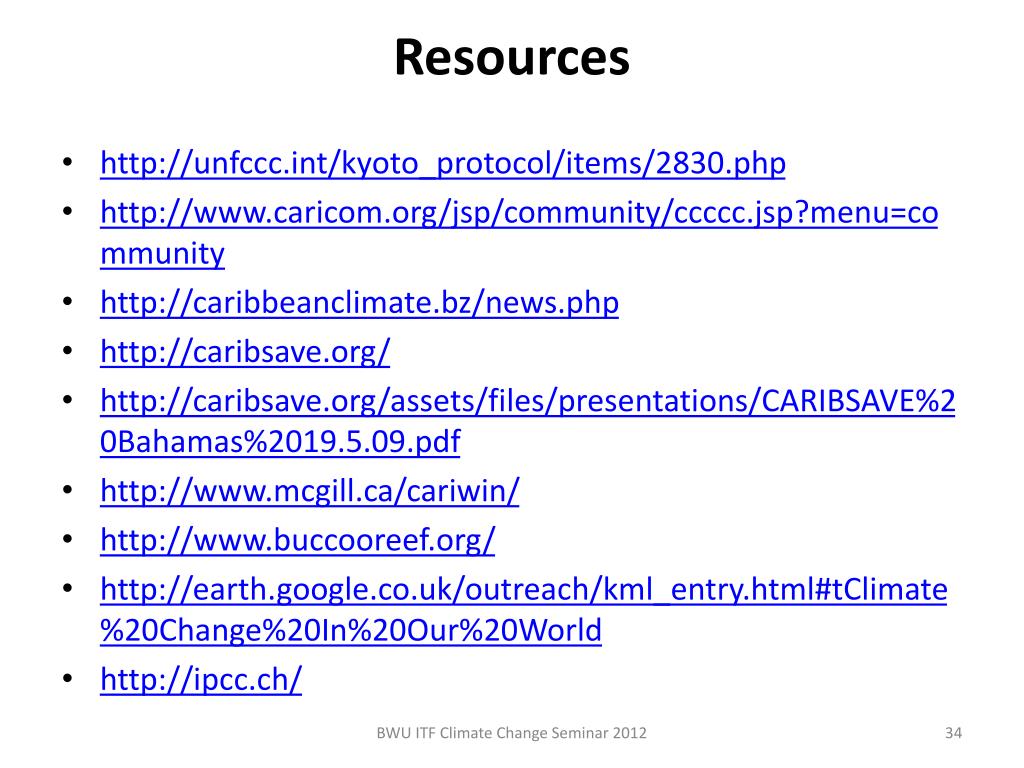Visit the caribbeanclimate.bz news.php link
This screenshot has width=1024, height=768.
[x=359, y=302]
